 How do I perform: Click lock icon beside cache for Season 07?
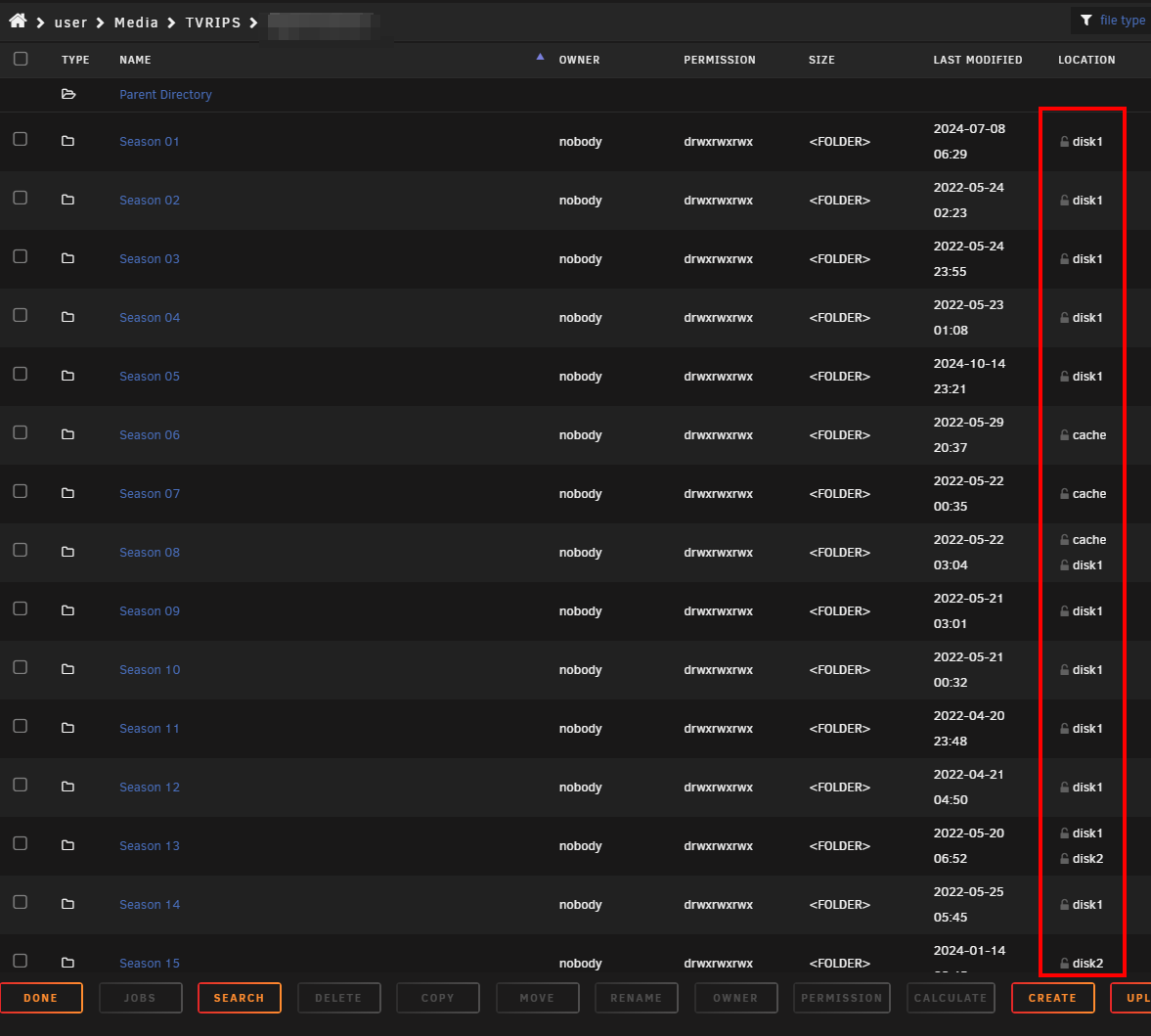pyautogui.click(x=1064, y=493)
